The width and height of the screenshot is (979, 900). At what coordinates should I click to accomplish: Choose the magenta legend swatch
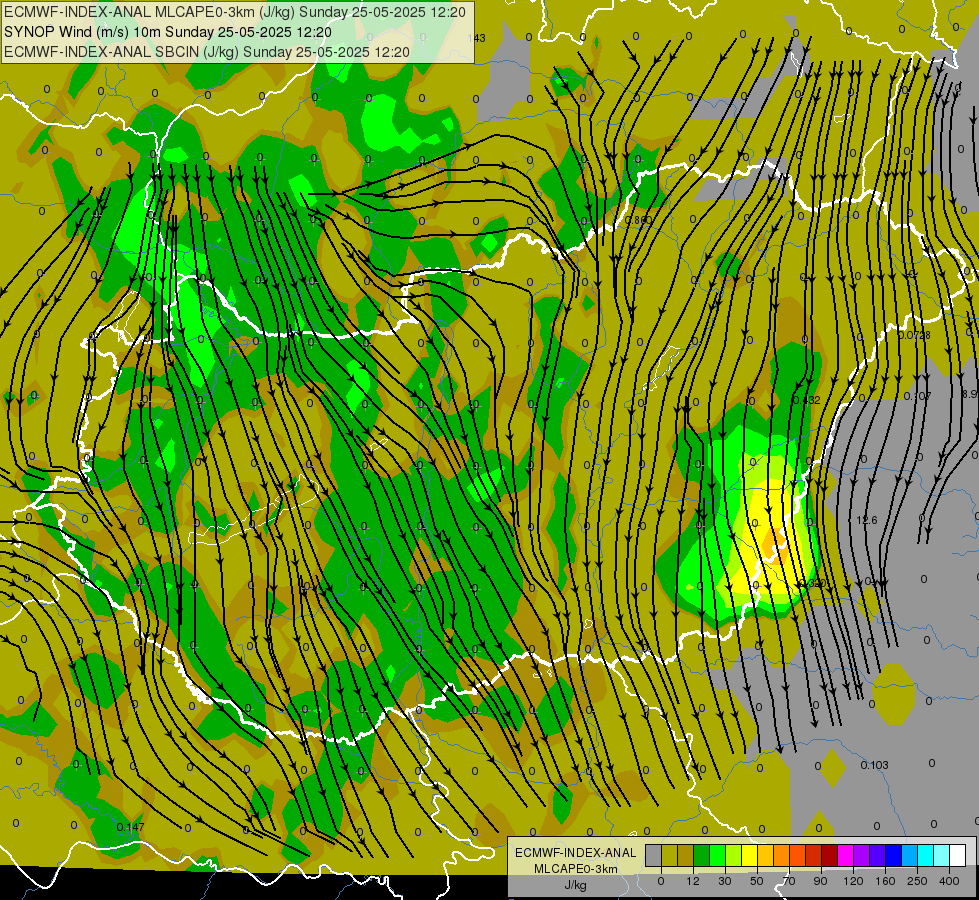[x=846, y=855]
